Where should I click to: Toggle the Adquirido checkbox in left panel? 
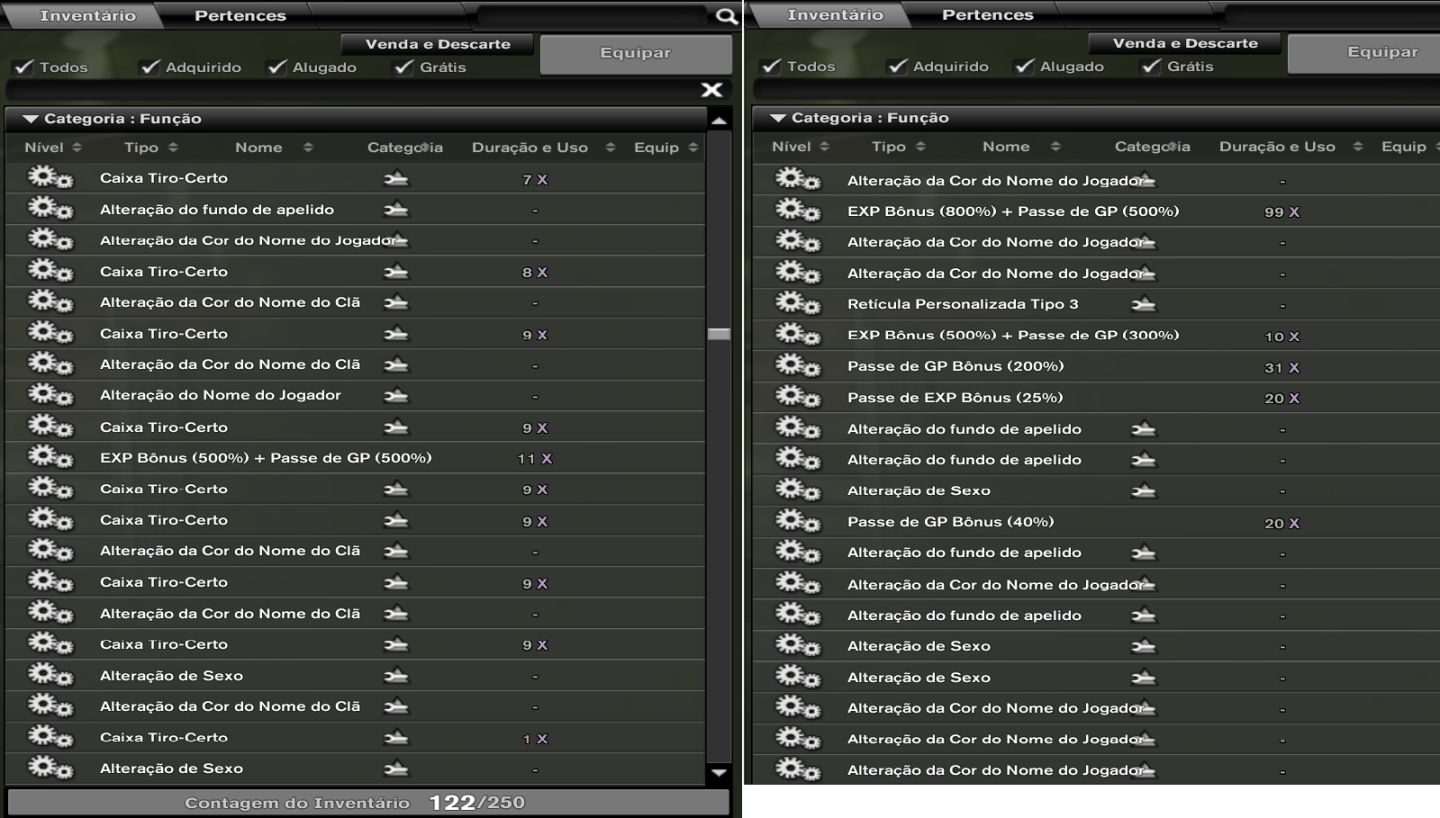coord(151,67)
